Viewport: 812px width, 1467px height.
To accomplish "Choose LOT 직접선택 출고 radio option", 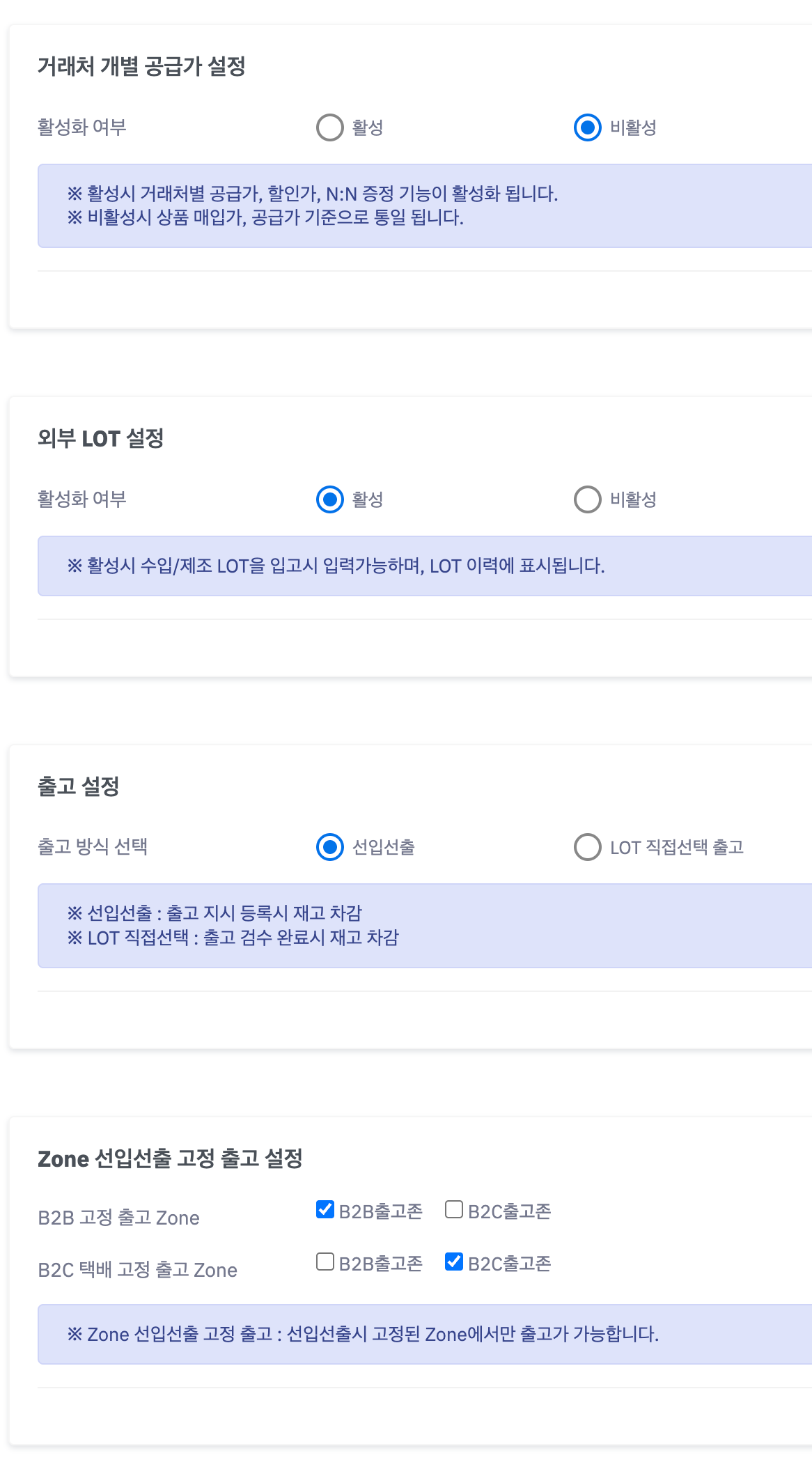I will [588, 847].
